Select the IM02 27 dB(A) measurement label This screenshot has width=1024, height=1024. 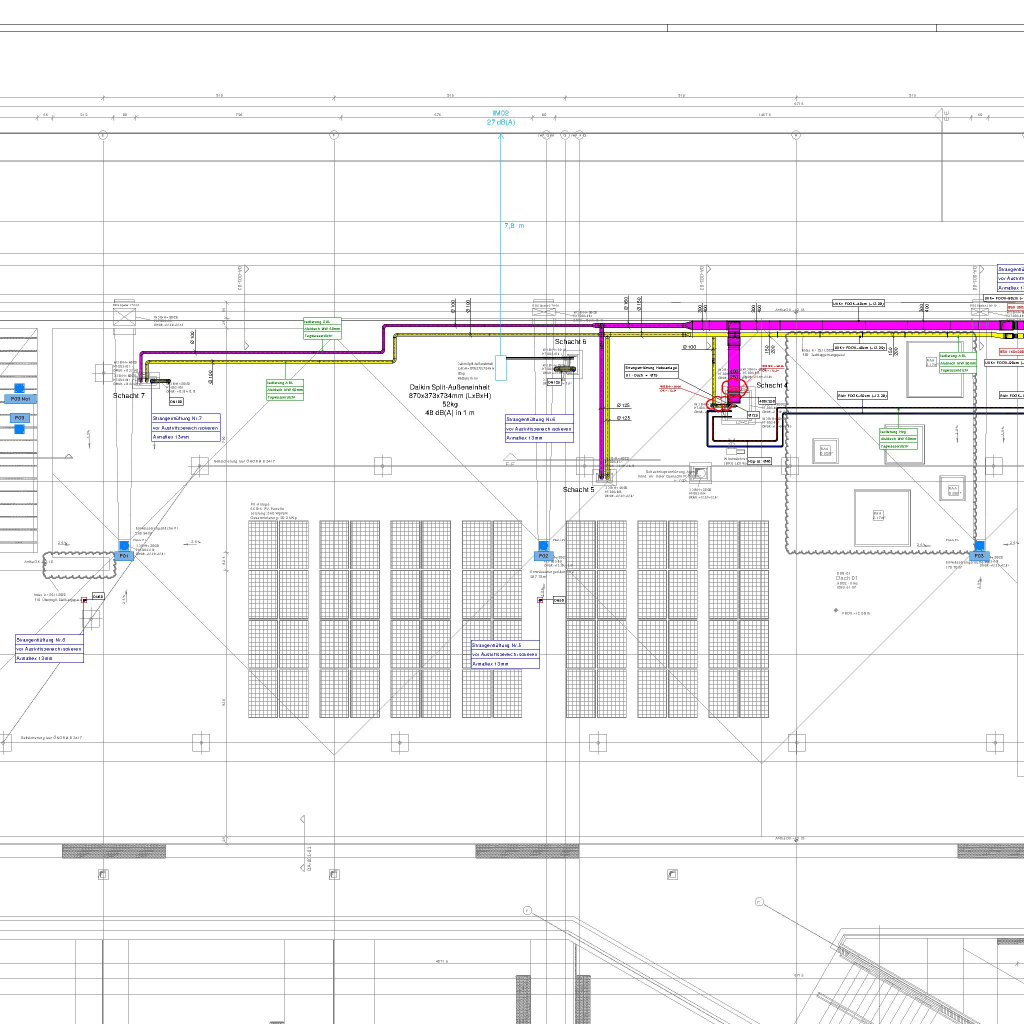[x=500, y=118]
